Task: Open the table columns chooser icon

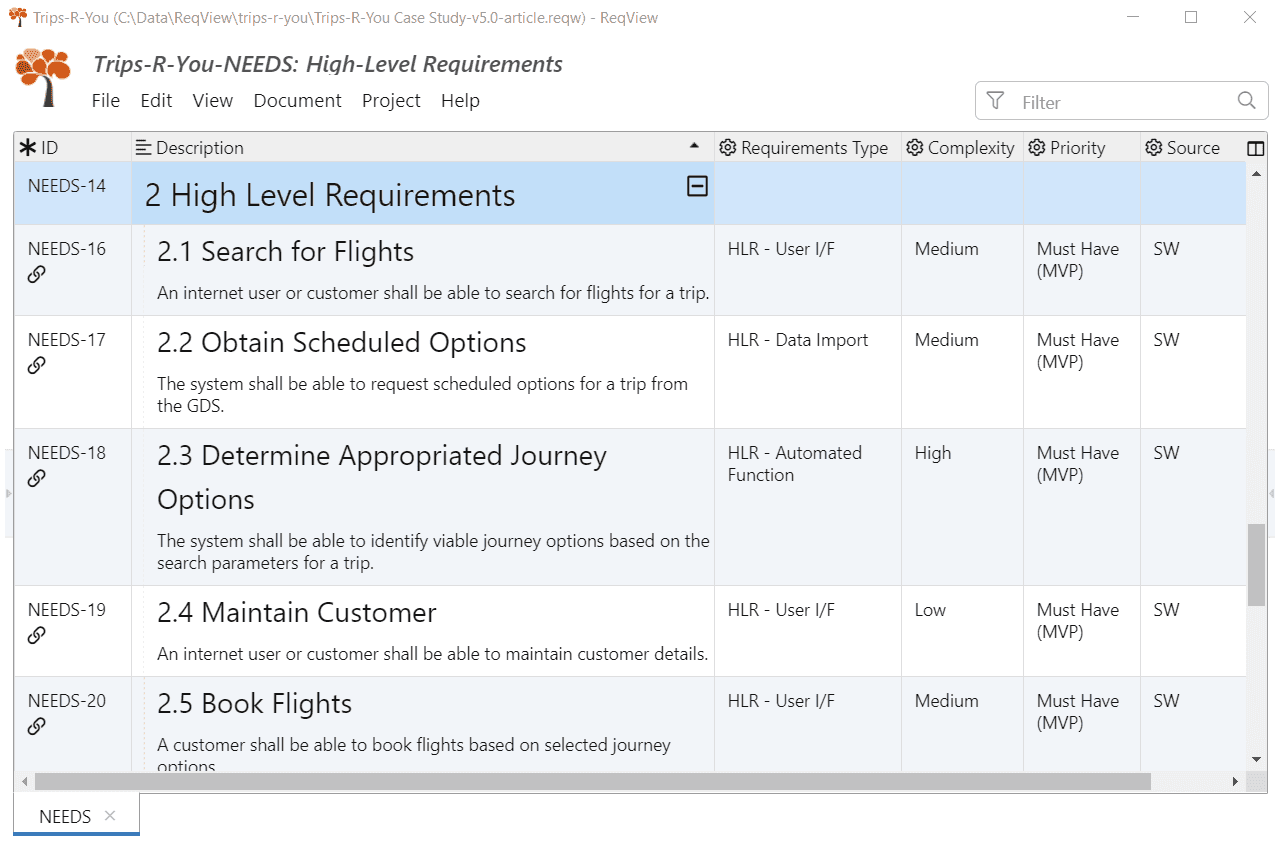Action: coord(1256,148)
